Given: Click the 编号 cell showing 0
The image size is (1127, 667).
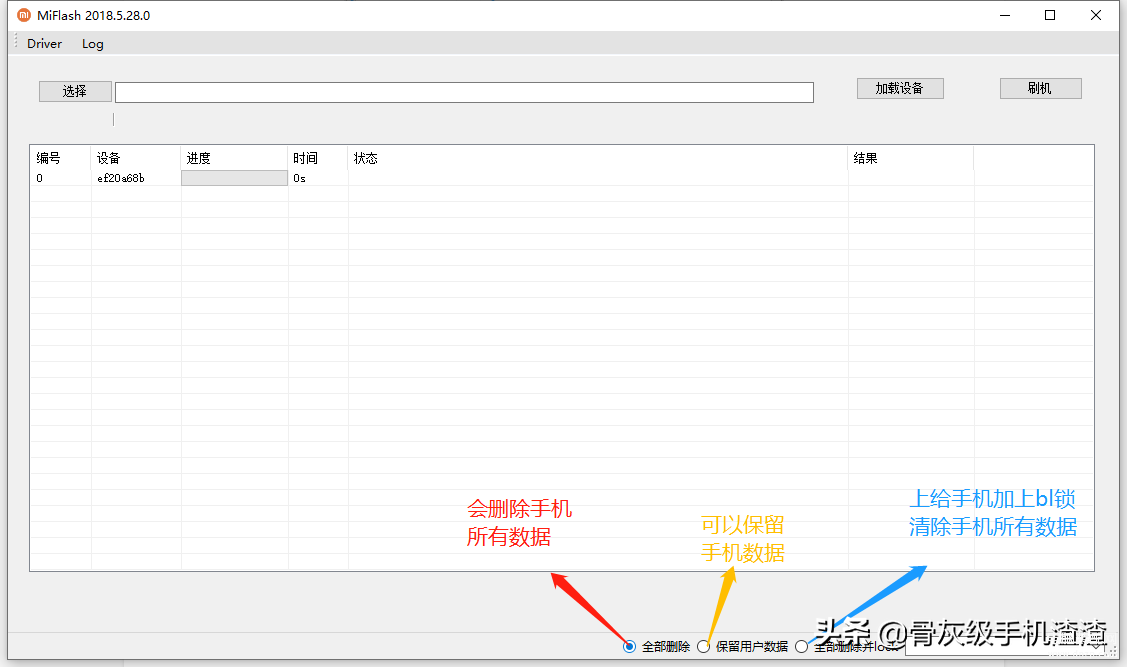Looking at the screenshot, I should click(x=40, y=178).
